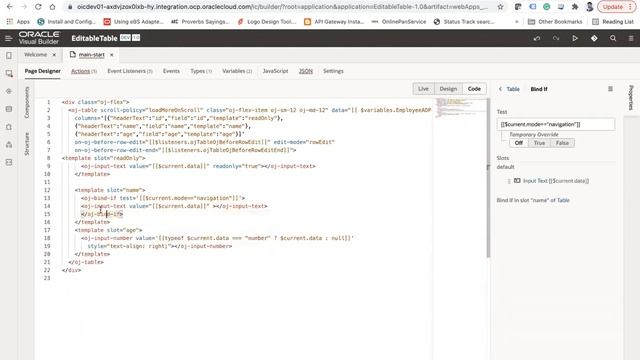640x360 pixels.
Task: Expand the Structure side panel
Action: (27, 144)
